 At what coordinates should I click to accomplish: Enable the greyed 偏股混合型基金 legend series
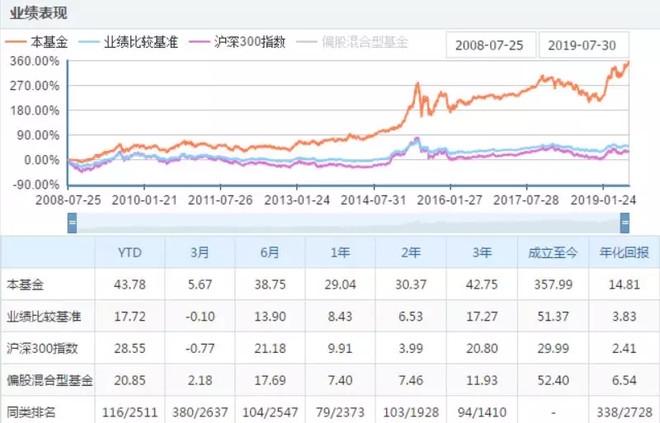pos(352,42)
